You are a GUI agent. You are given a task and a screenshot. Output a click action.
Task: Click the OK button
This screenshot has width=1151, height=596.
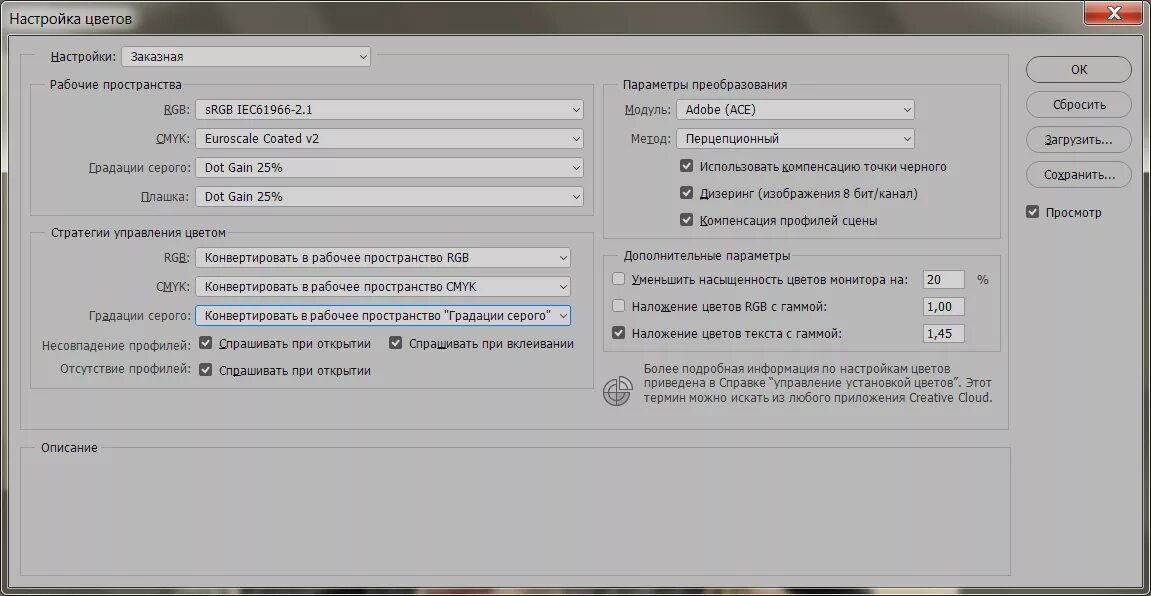[1078, 70]
